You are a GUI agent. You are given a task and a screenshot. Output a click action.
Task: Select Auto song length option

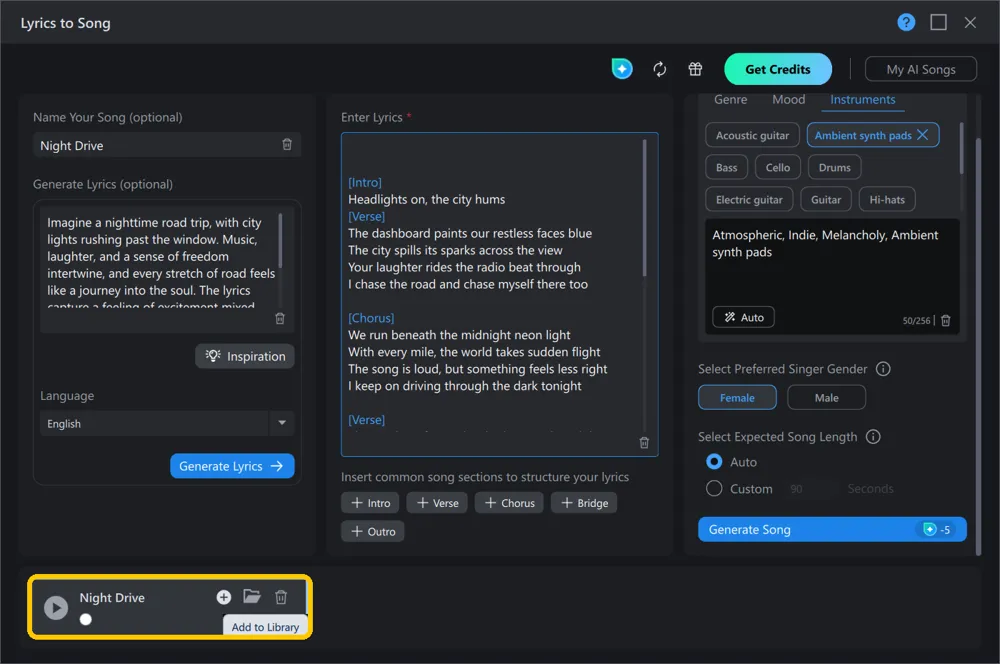tap(714, 461)
